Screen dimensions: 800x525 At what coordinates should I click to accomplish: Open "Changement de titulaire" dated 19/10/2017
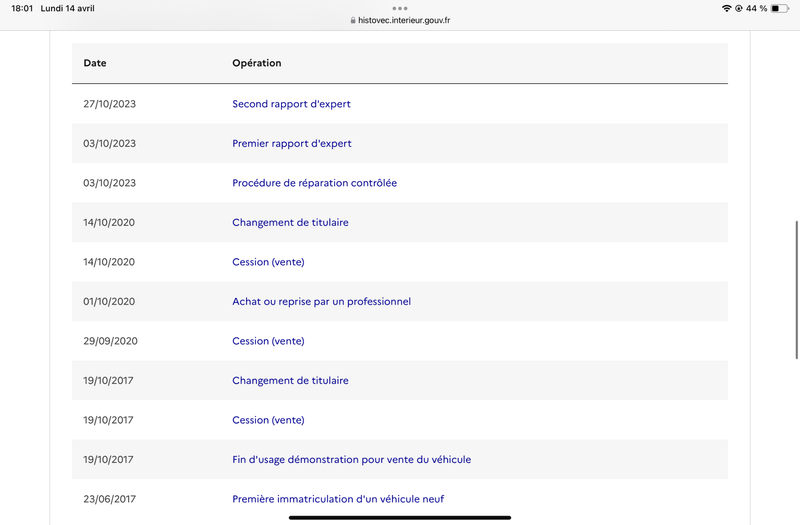290,381
